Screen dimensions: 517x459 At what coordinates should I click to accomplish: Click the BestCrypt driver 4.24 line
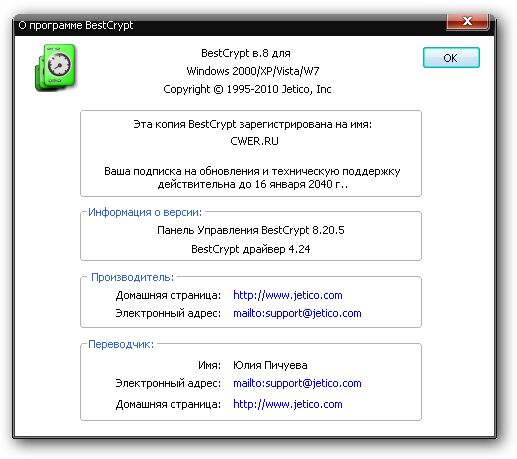pos(251,249)
